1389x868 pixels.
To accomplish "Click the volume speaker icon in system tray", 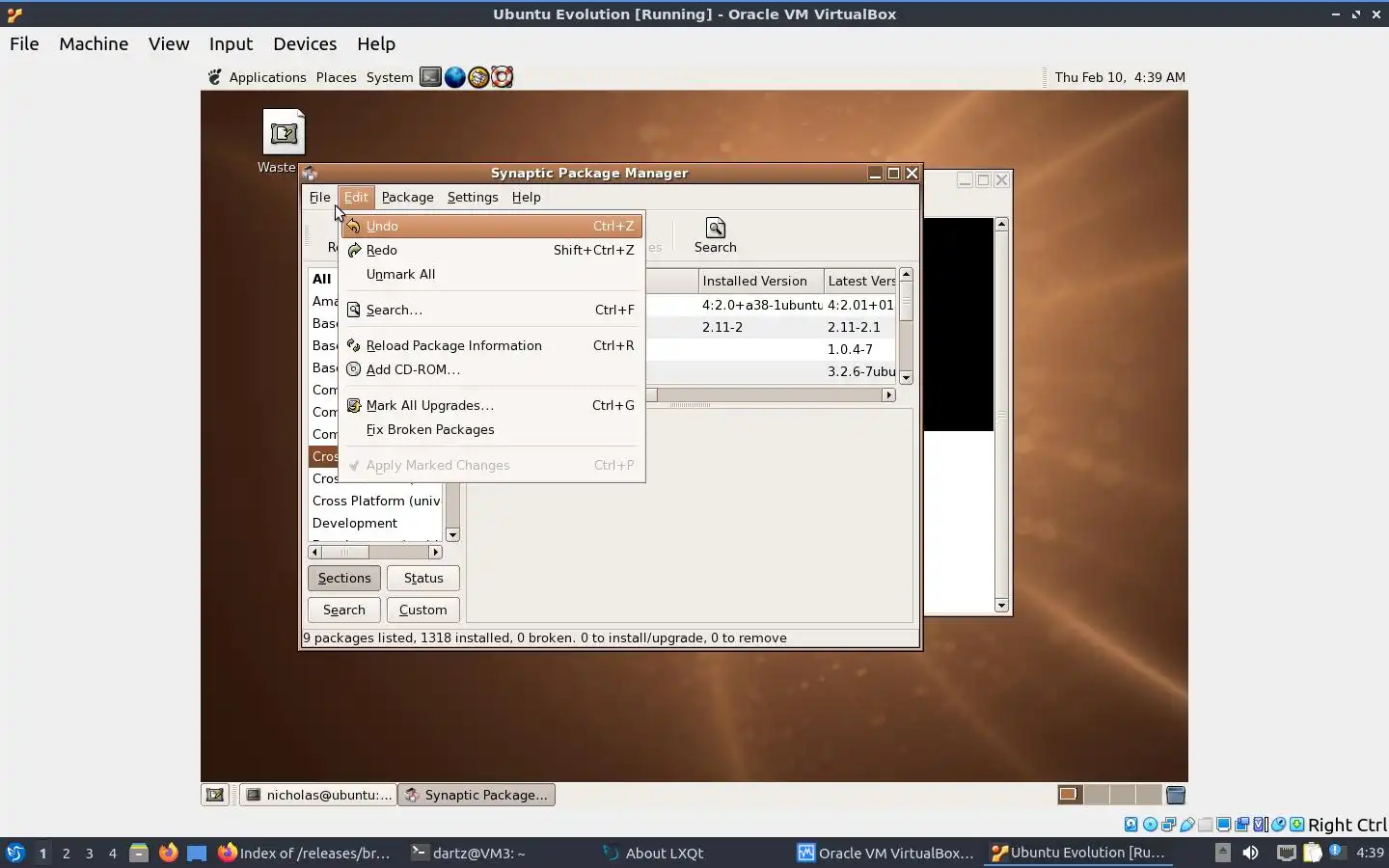I will pyautogui.click(x=1250, y=853).
